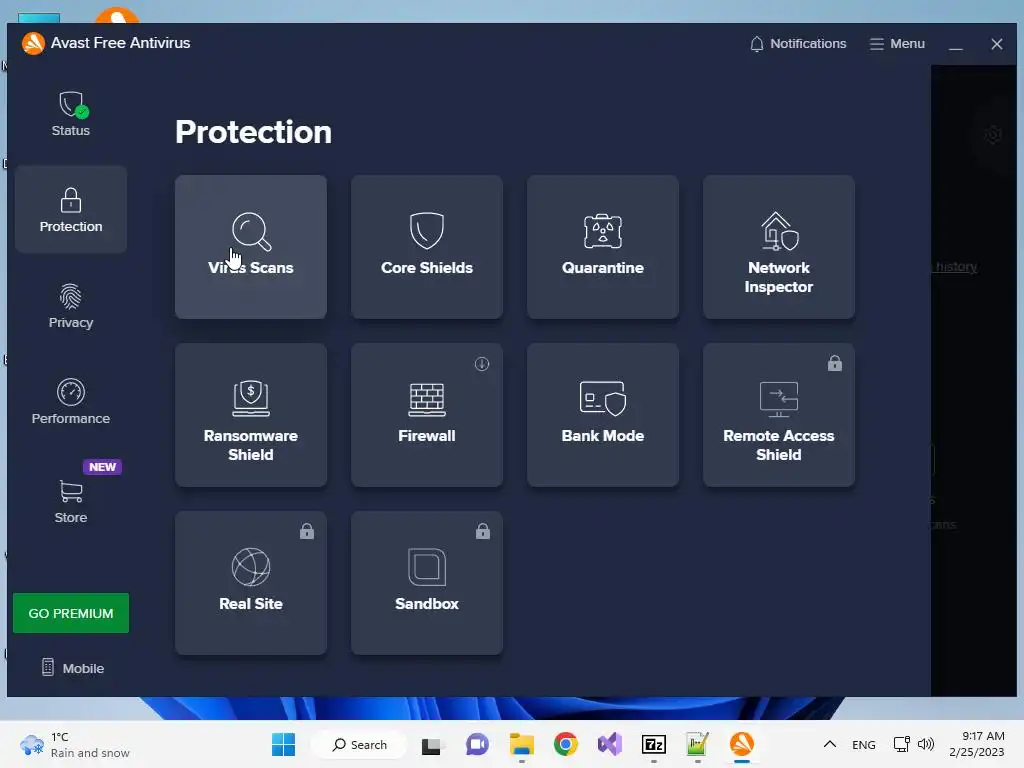Click the history link behind the panel
Viewport: 1024px width, 768px height.
955,266
